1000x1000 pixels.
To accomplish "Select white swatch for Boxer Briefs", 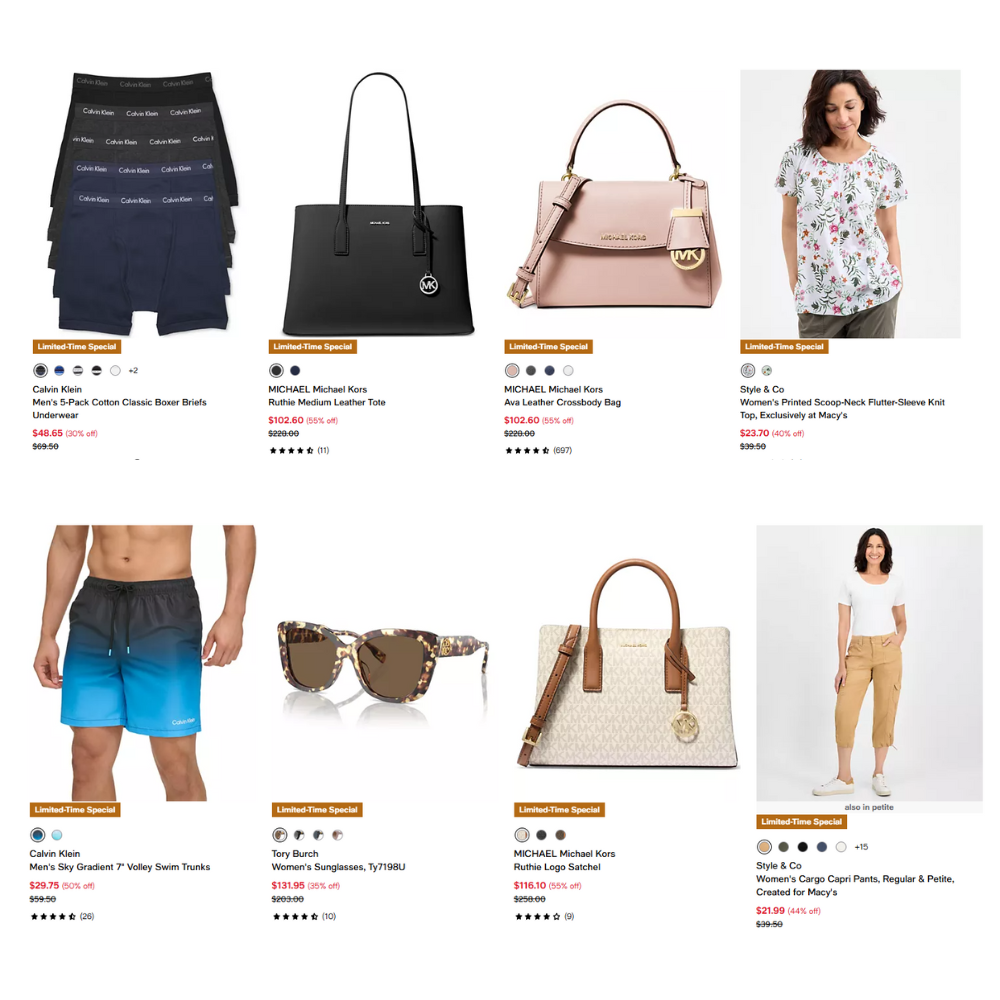I will coord(115,371).
